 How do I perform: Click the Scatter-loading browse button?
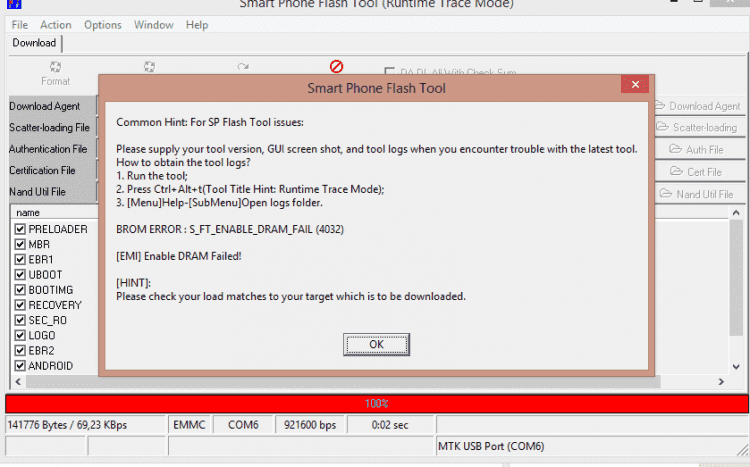tap(700, 128)
